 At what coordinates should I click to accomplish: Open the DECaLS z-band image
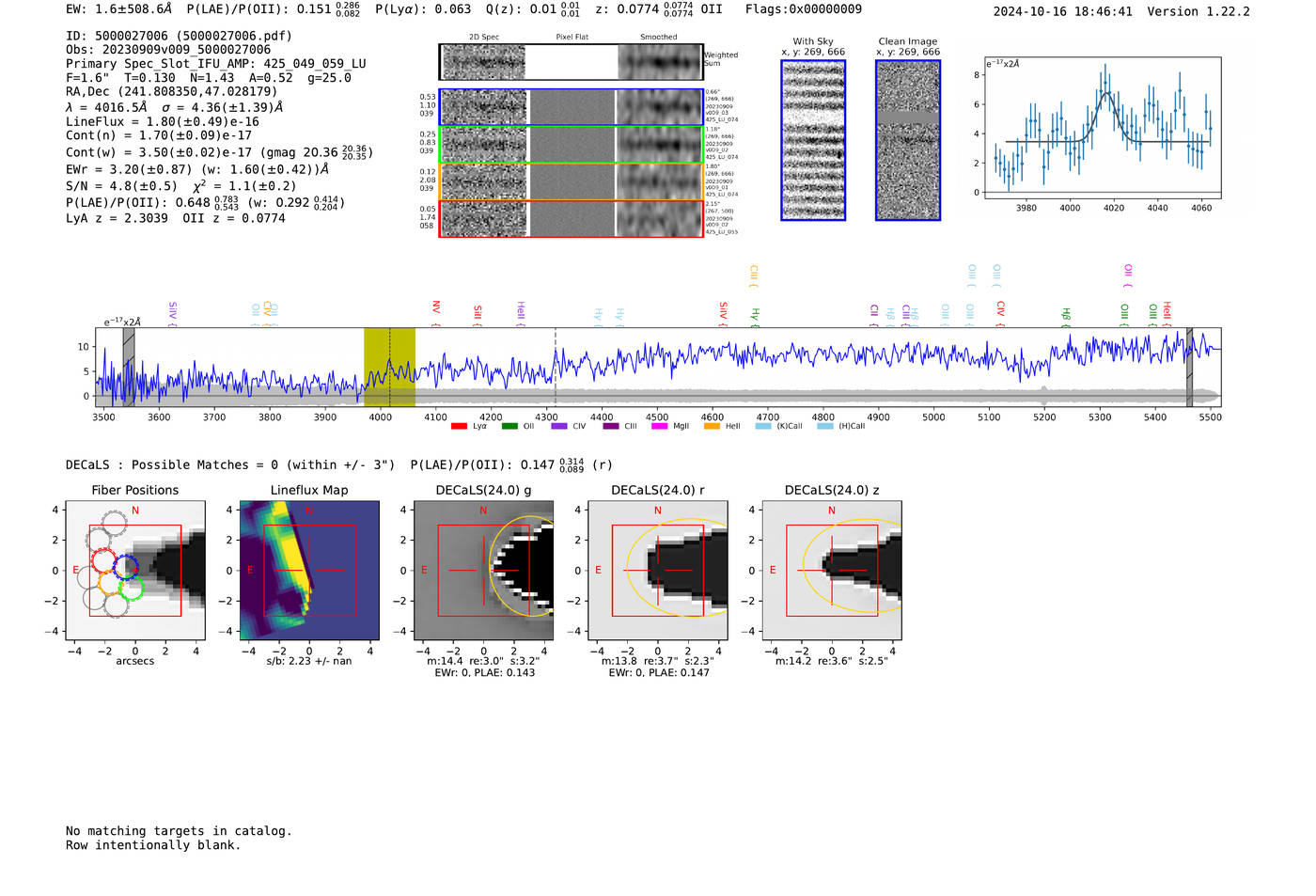tap(831, 571)
